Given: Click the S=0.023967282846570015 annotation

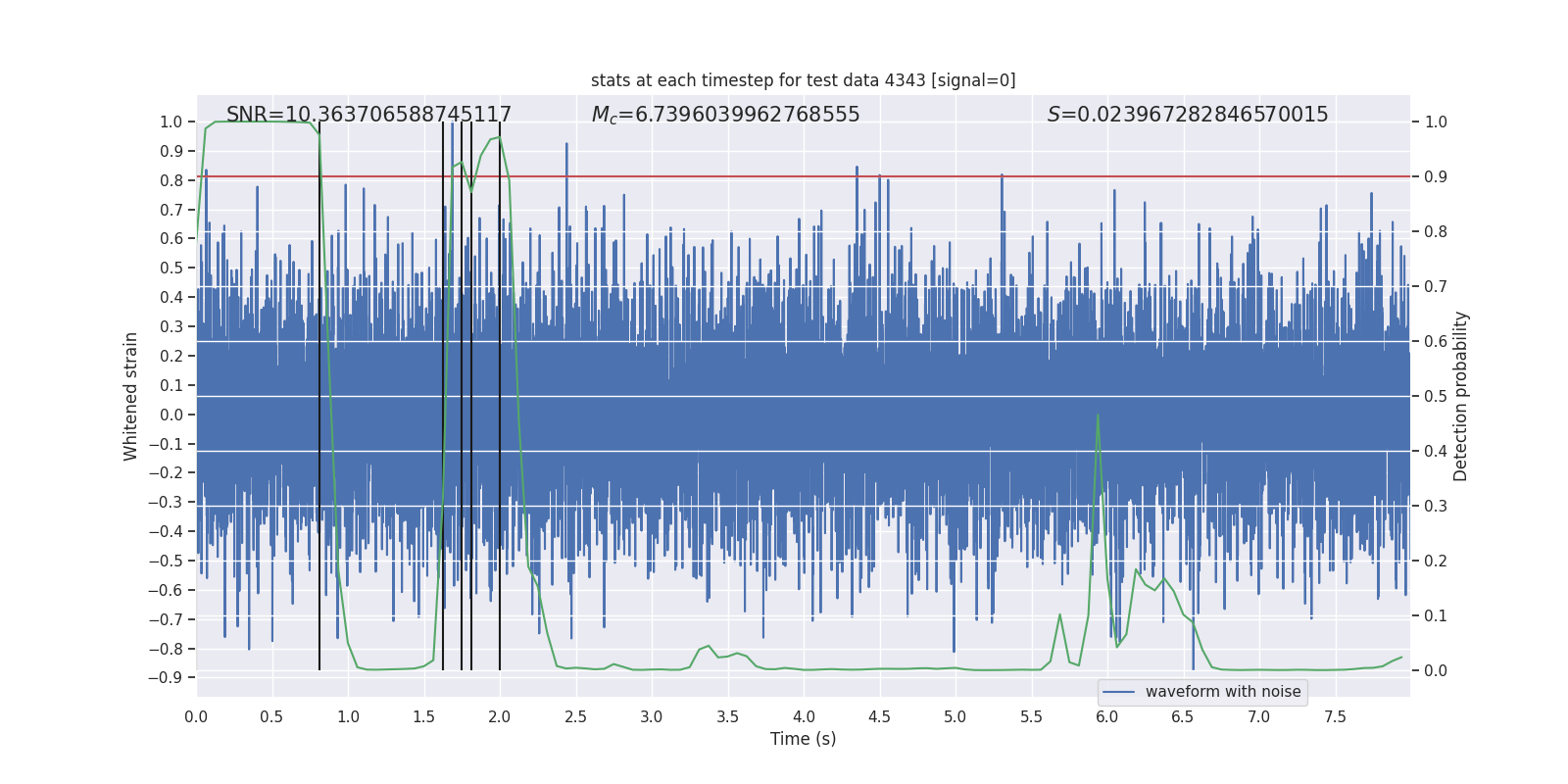Looking at the screenshot, I should 1188,115.
